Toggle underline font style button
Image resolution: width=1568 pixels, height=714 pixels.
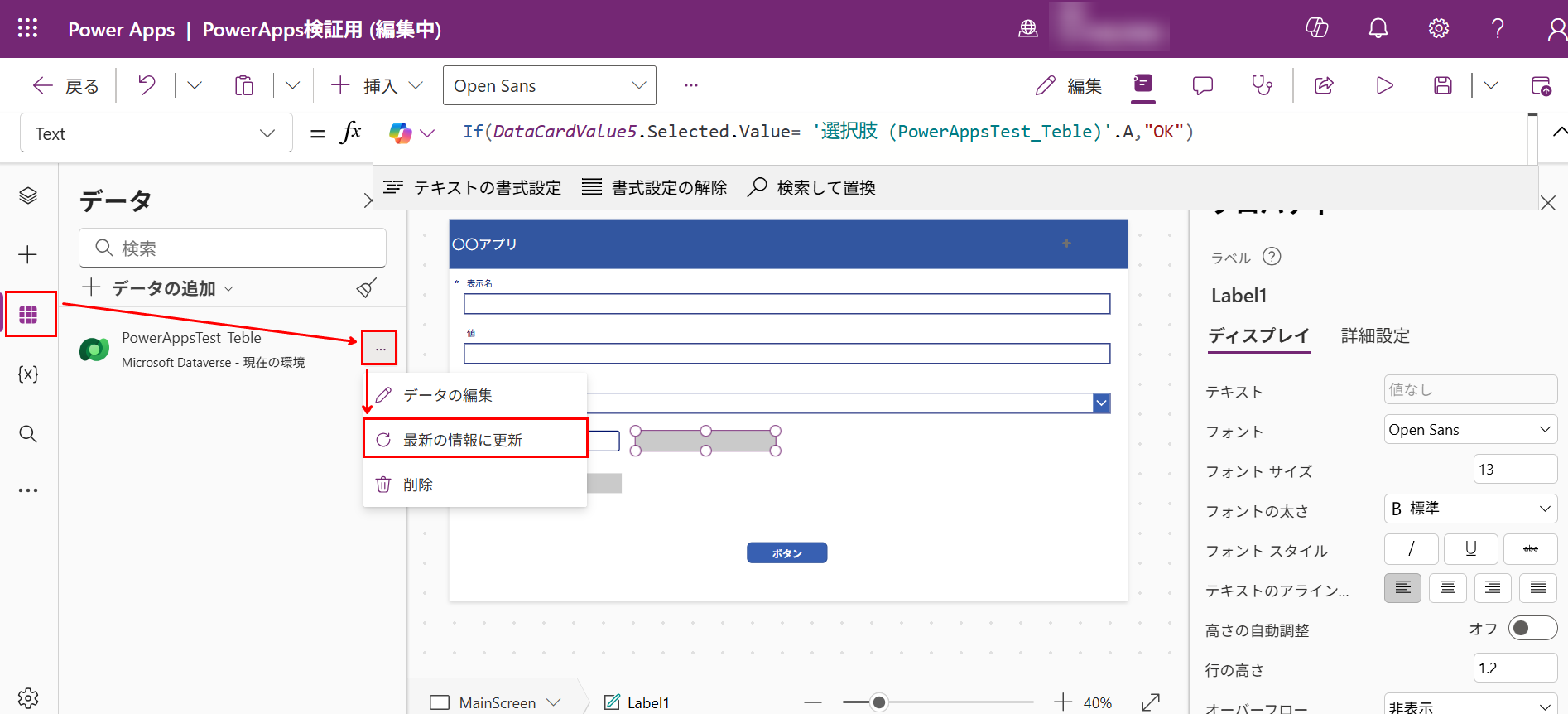pos(1470,549)
